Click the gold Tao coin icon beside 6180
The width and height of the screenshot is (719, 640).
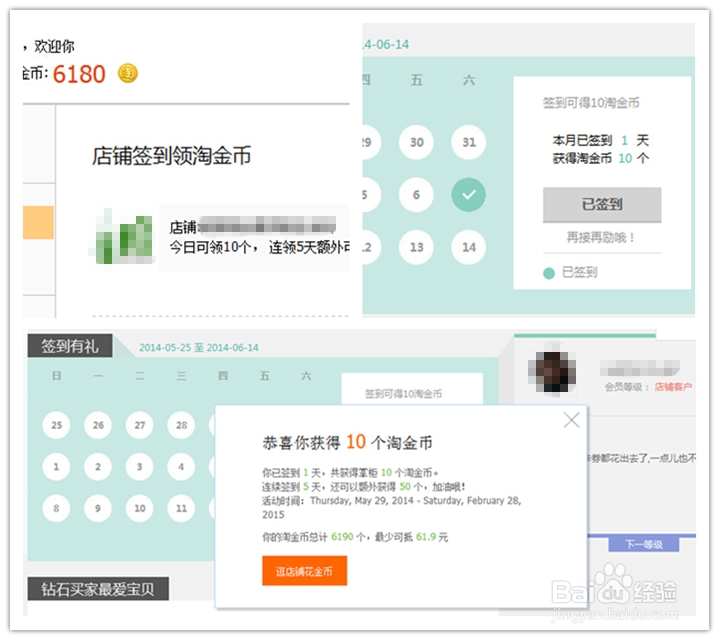pos(128,73)
